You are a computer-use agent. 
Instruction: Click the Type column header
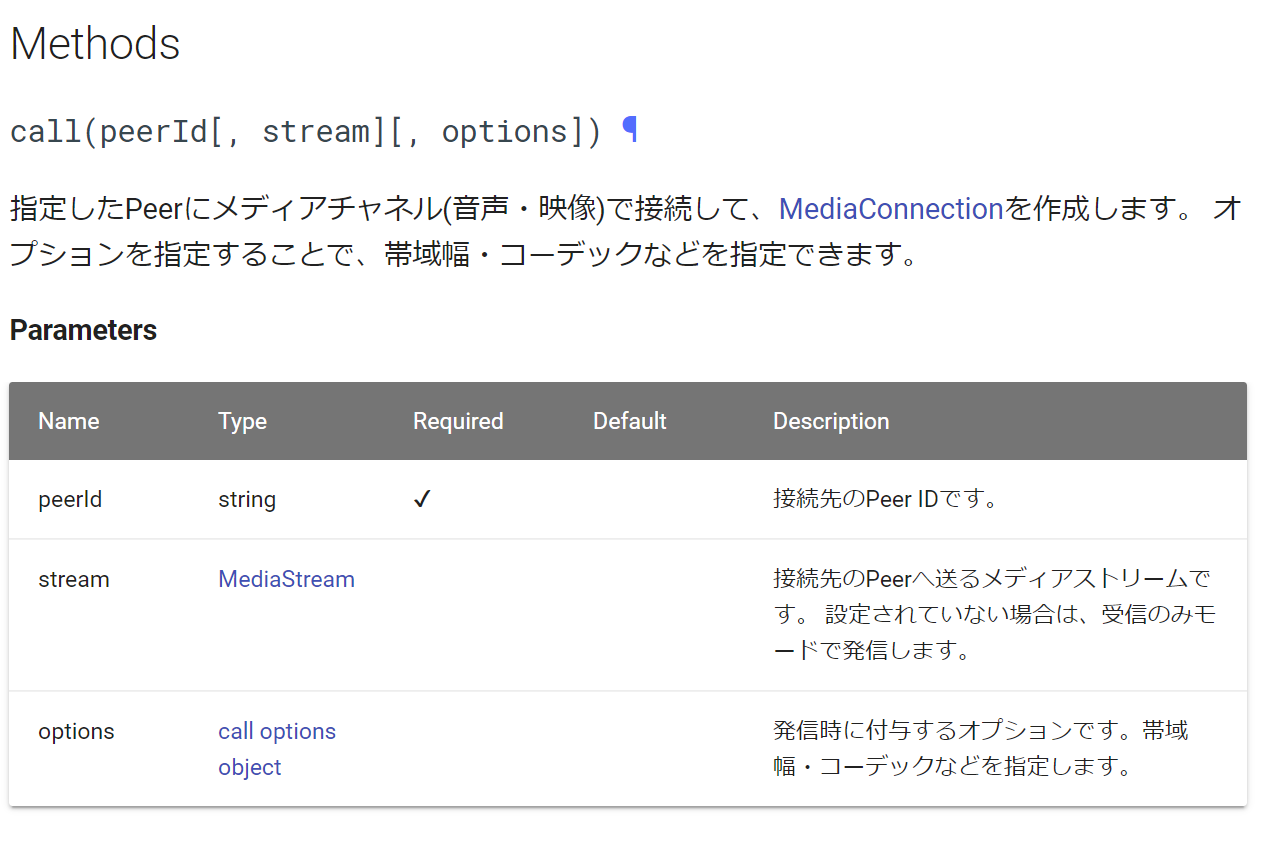(x=242, y=421)
